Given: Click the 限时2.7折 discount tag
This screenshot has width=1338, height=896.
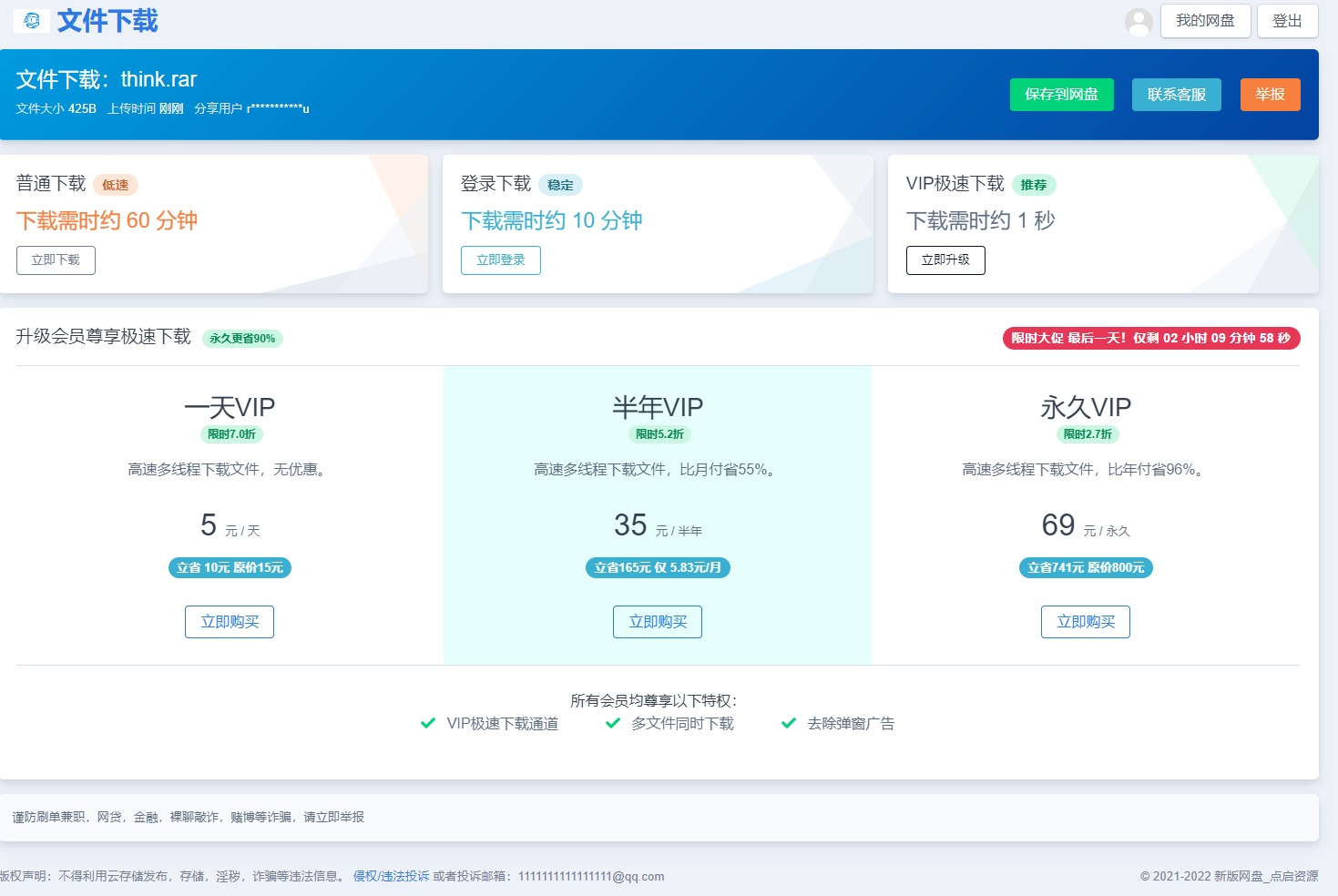Looking at the screenshot, I should pos(1088,434).
